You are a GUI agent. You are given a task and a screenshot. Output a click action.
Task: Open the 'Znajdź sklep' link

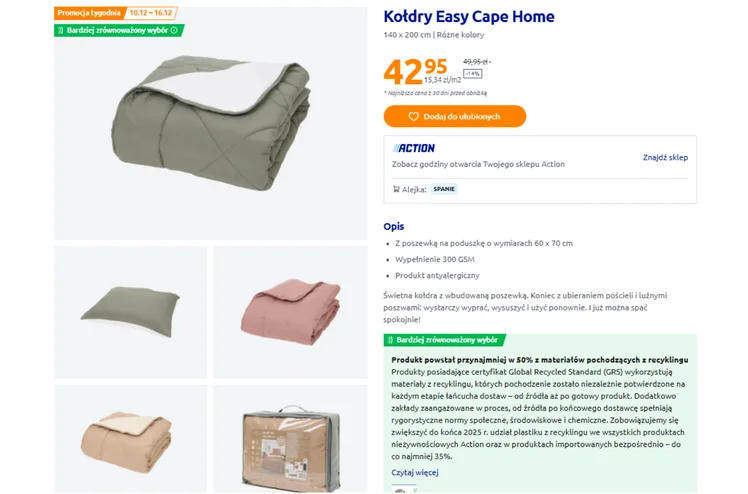point(665,157)
